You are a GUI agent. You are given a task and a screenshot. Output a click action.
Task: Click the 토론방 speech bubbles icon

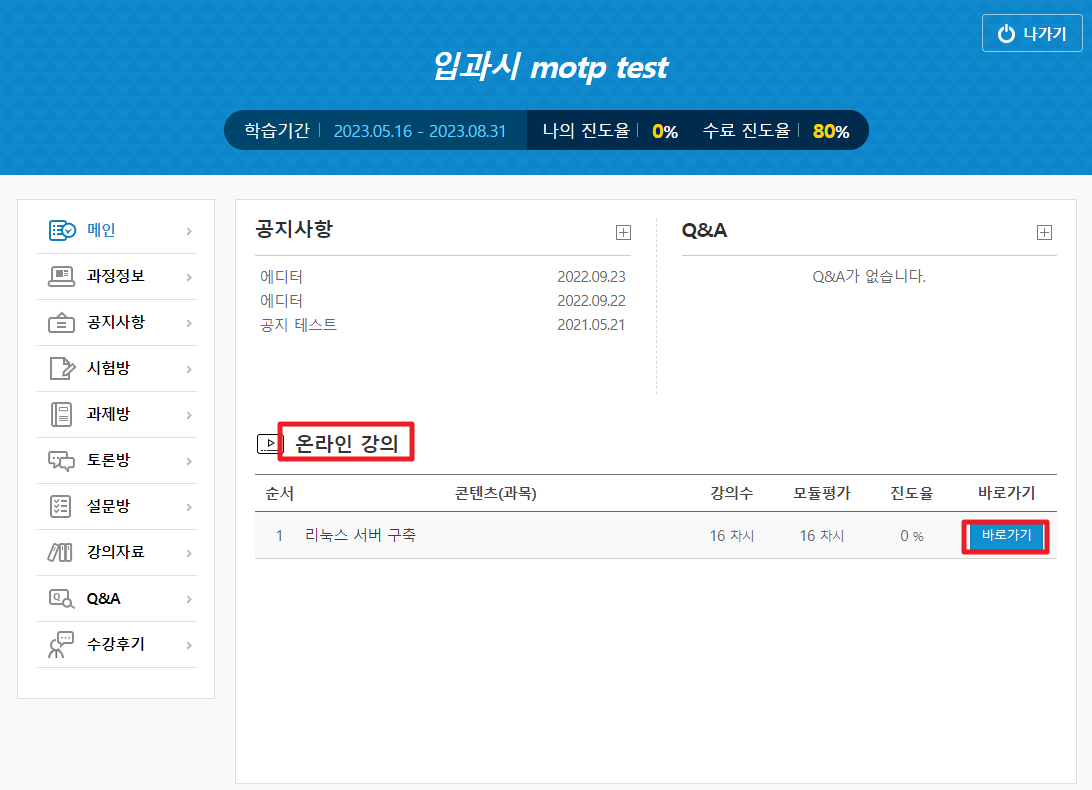pos(62,460)
